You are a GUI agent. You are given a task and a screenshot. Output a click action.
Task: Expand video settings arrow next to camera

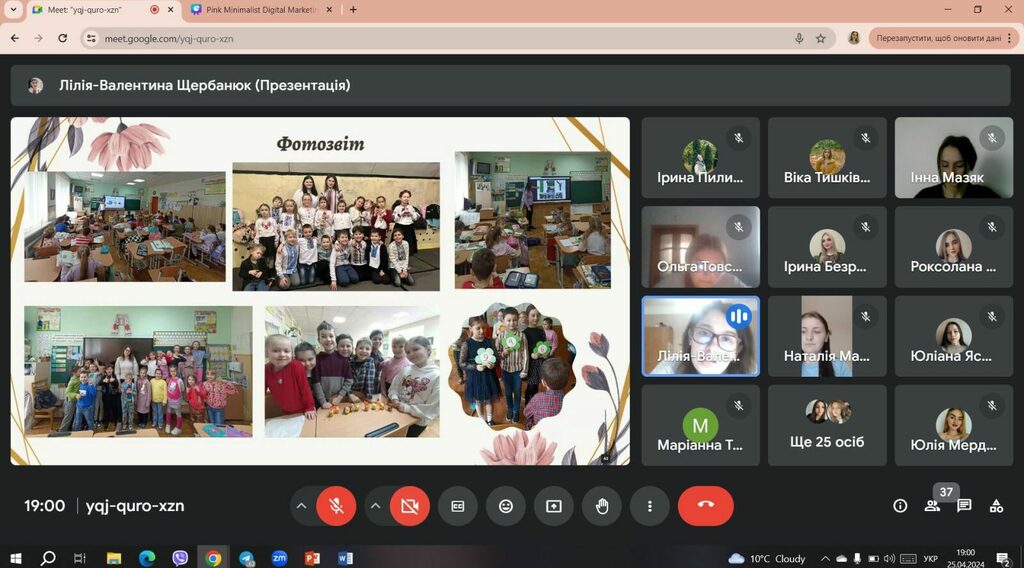click(375, 506)
